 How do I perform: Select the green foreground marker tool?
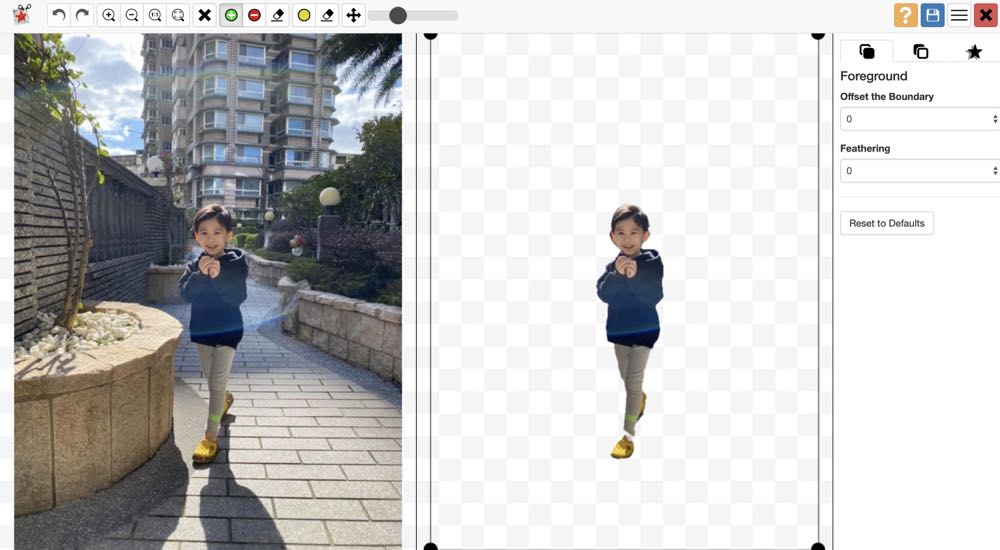click(232, 15)
